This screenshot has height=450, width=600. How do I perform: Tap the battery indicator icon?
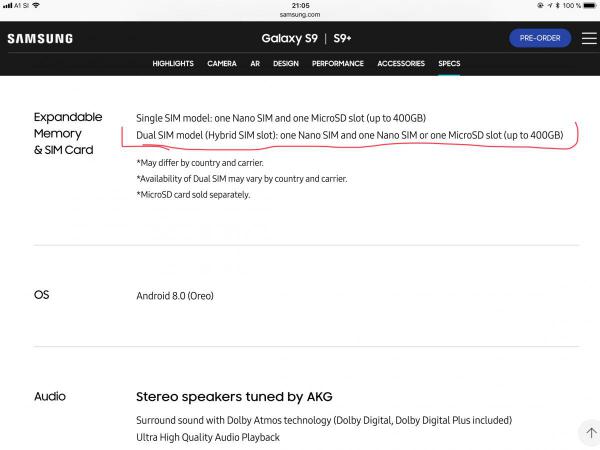tap(588, 5)
